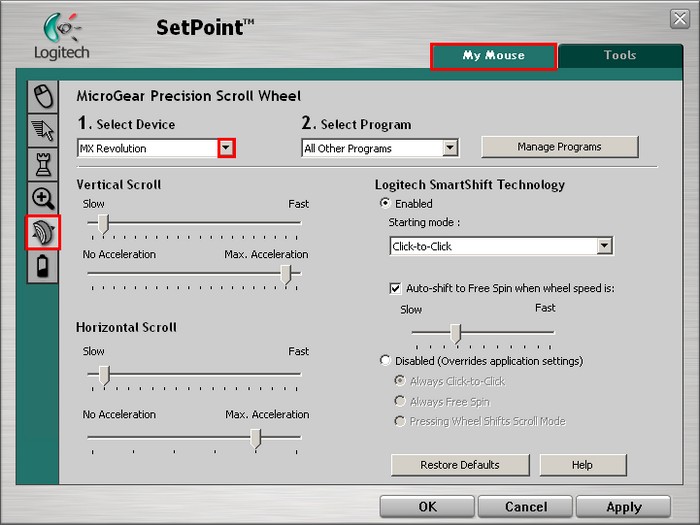Click the Logitech SmartShift Technology heading
The image size is (700, 525).
[470, 185]
